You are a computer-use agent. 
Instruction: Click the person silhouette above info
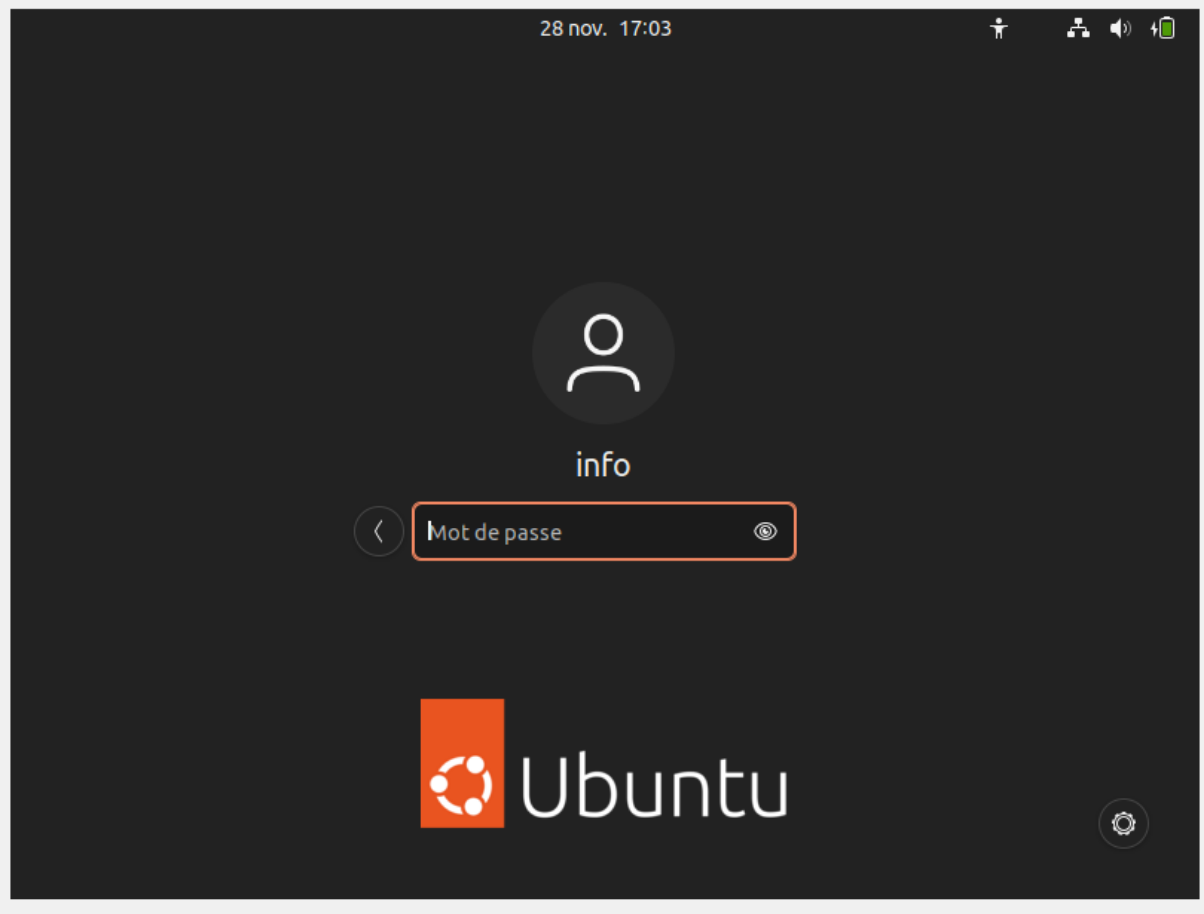603,353
